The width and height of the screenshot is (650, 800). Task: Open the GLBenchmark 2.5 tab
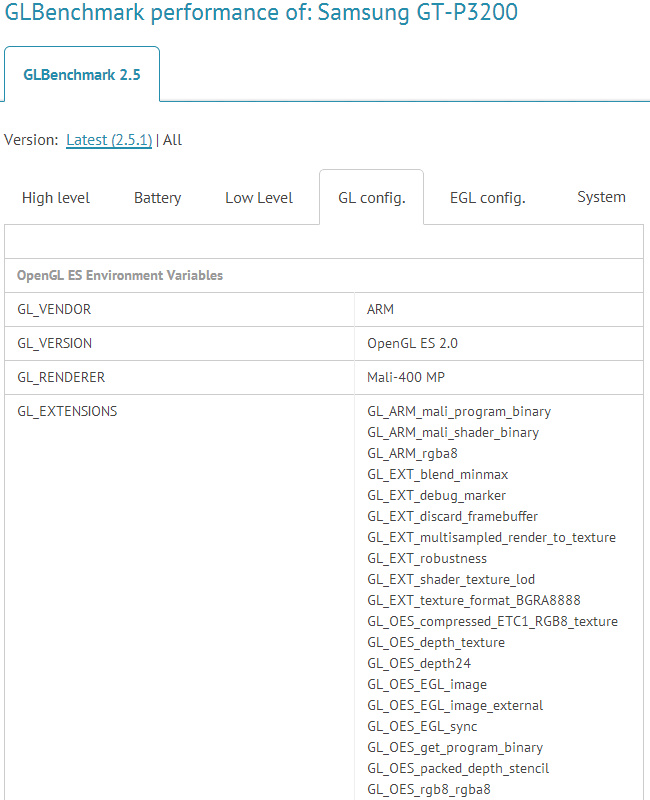pyautogui.click(x=82, y=74)
